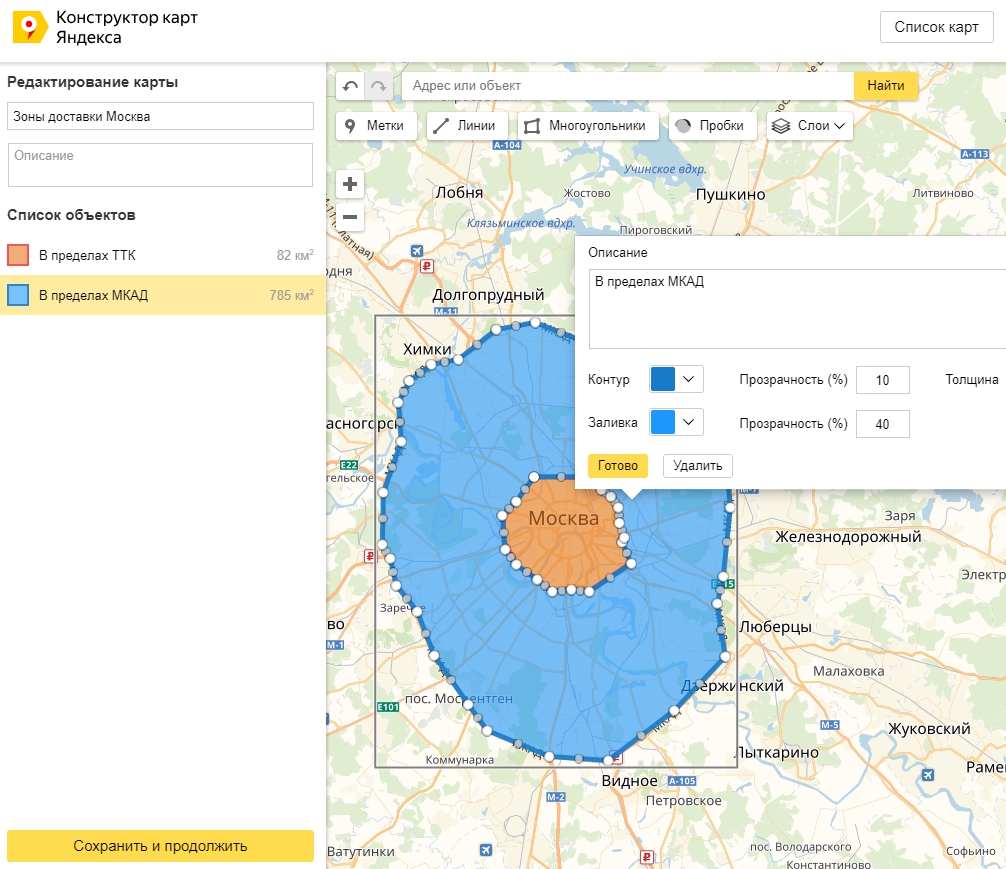This screenshot has height=869, width=1006.
Task: Select the Линии line tool
Action: coord(468,126)
